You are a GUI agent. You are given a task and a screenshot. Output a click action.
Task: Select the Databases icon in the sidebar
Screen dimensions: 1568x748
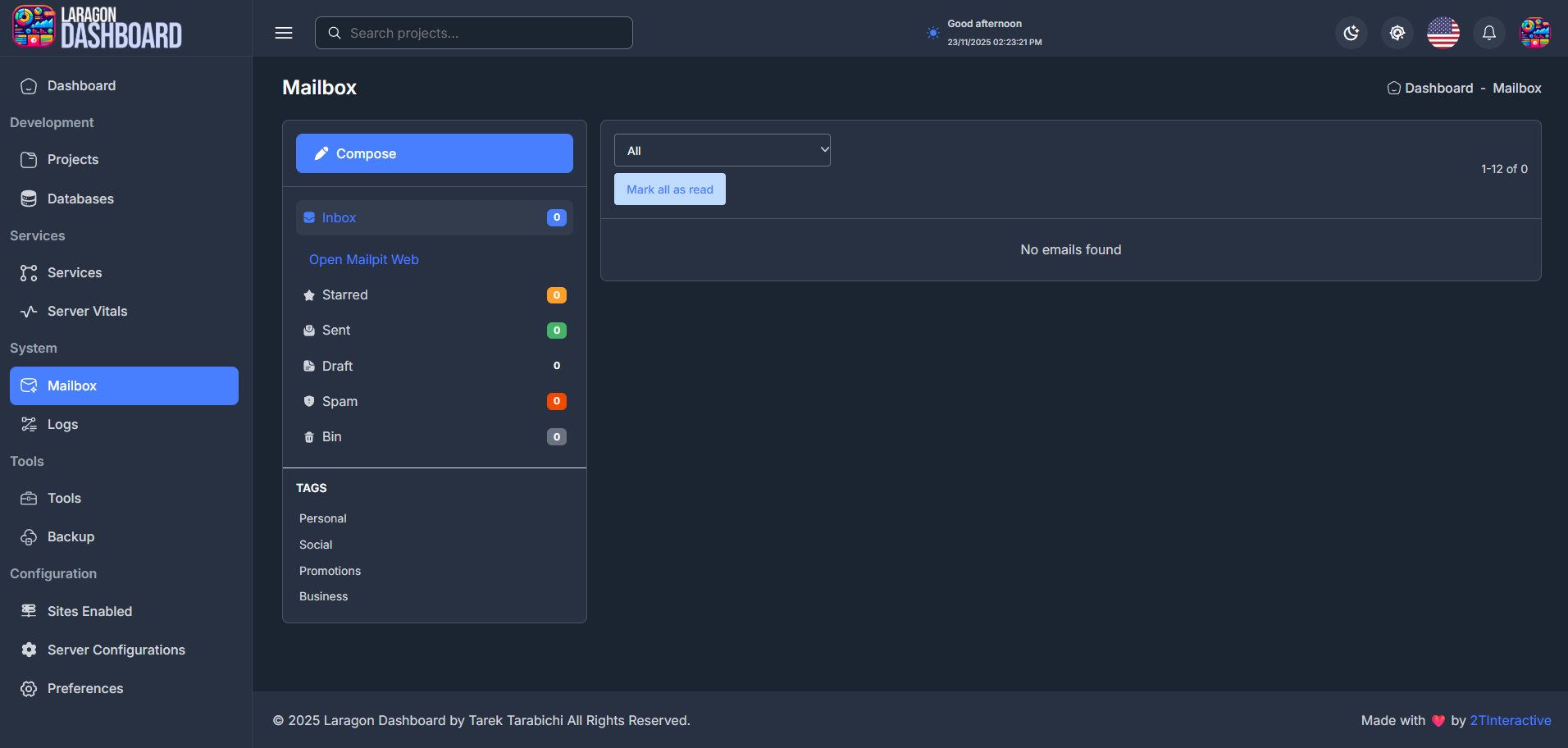[29, 198]
